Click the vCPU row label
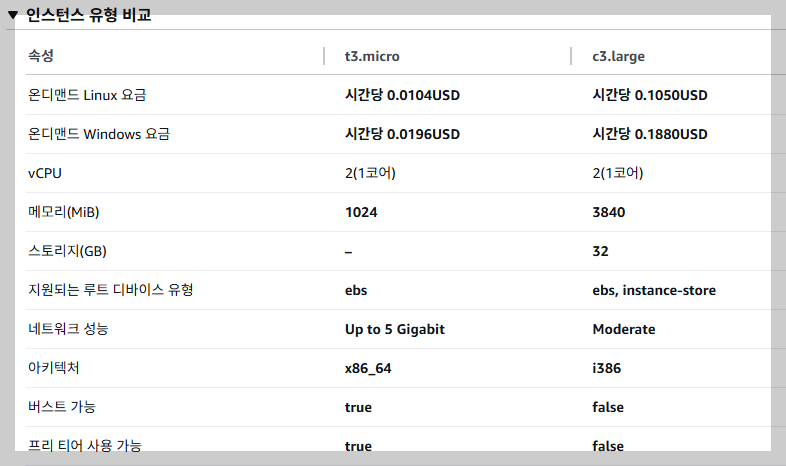786x466 pixels. pyautogui.click(x=45, y=173)
